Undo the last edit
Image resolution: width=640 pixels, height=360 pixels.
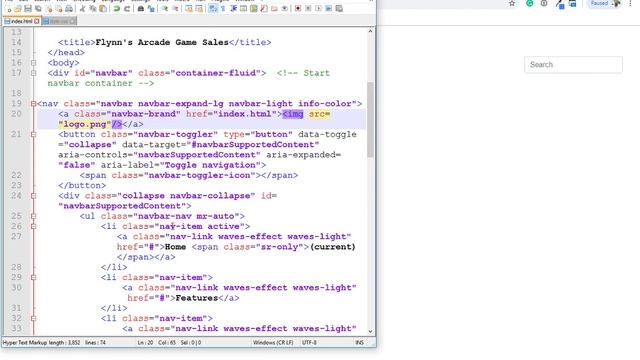click(116, 9)
